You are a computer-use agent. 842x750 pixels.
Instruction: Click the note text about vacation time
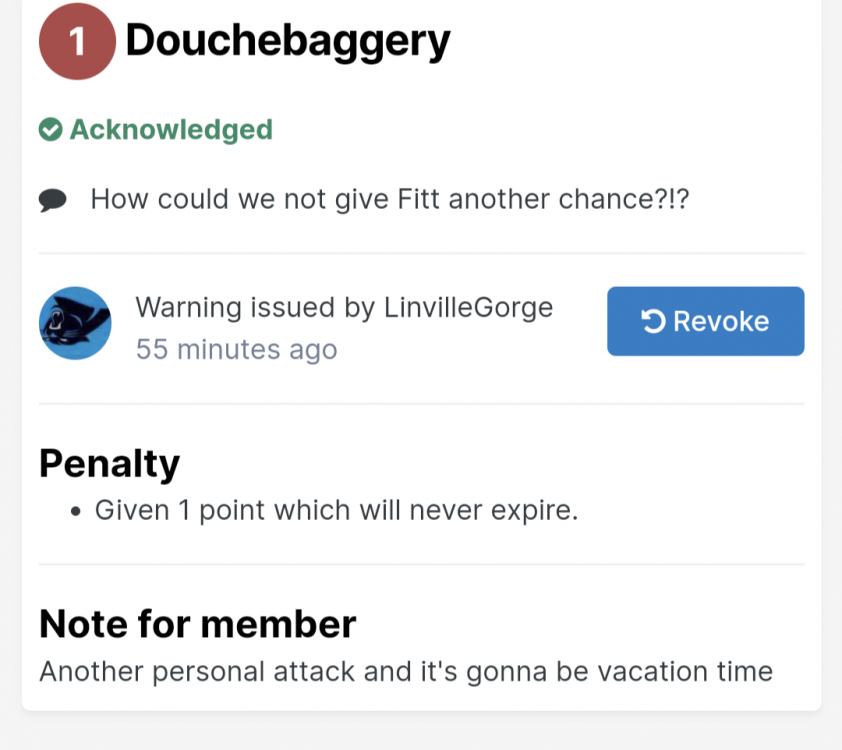coord(404,671)
